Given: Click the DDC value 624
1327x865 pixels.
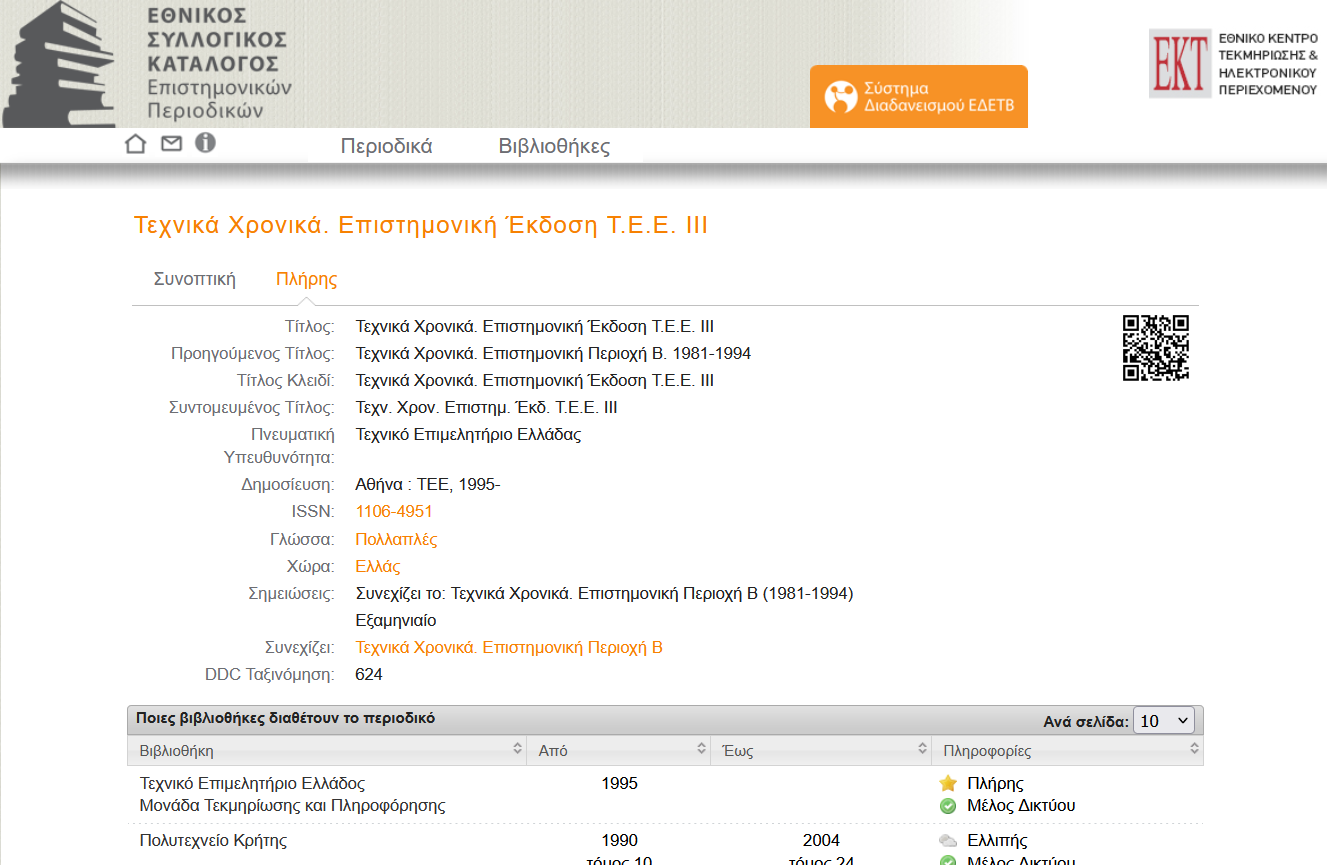Looking at the screenshot, I should pyautogui.click(x=369, y=674).
